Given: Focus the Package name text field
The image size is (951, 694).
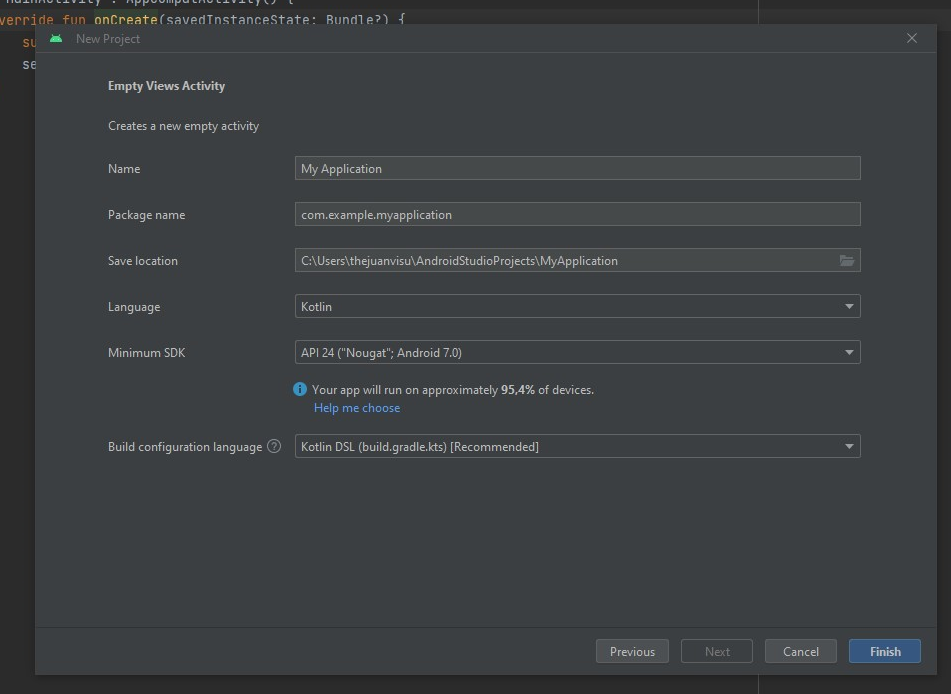Looking at the screenshot, I should click(577, 215).
